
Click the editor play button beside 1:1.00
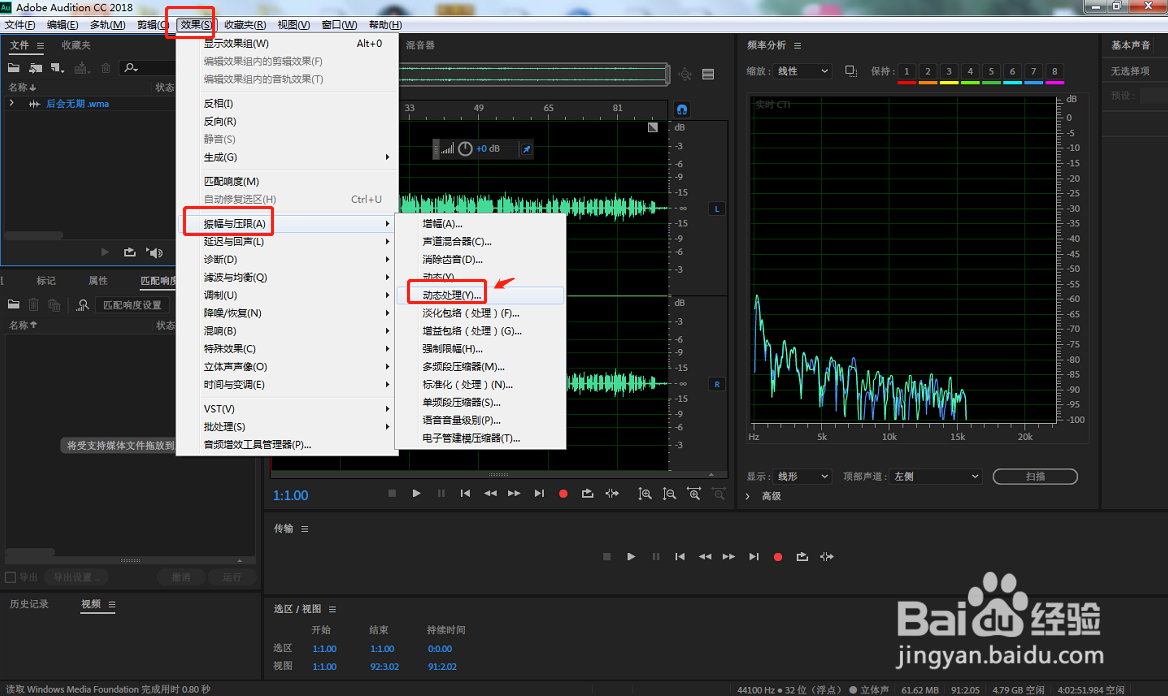click(x=416, y=493)
